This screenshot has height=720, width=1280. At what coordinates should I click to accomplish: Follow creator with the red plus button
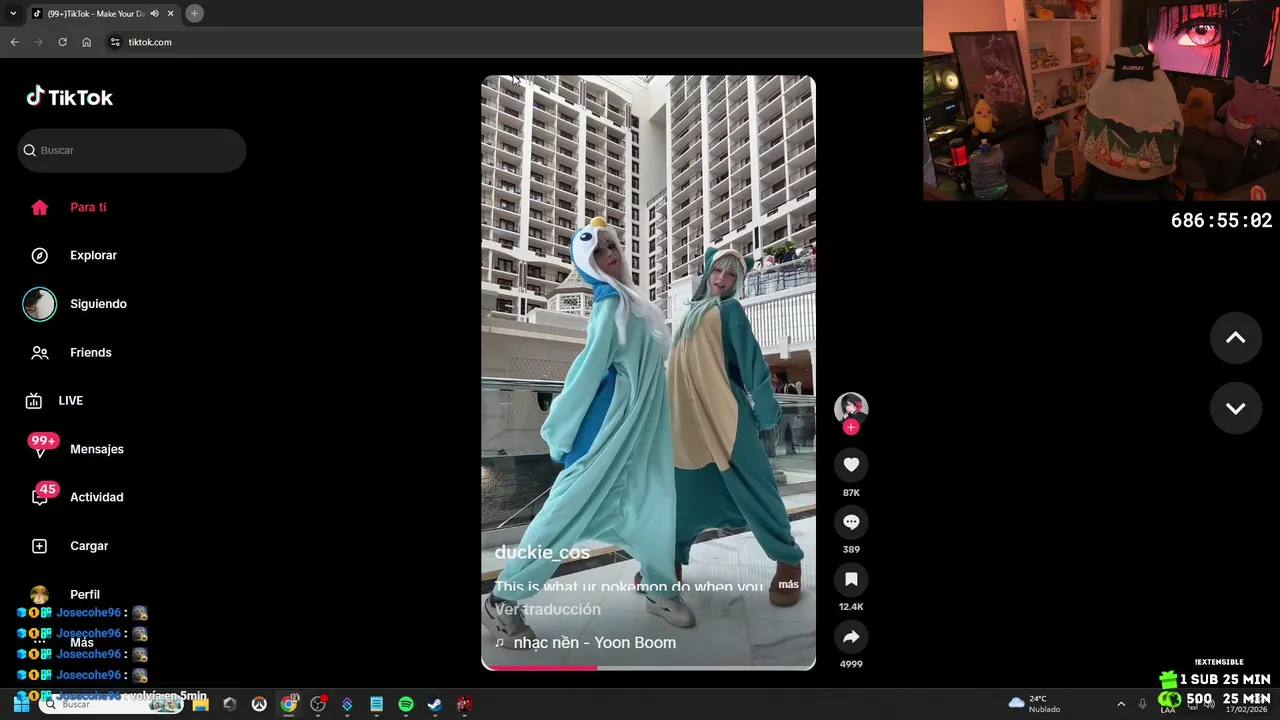851,427
